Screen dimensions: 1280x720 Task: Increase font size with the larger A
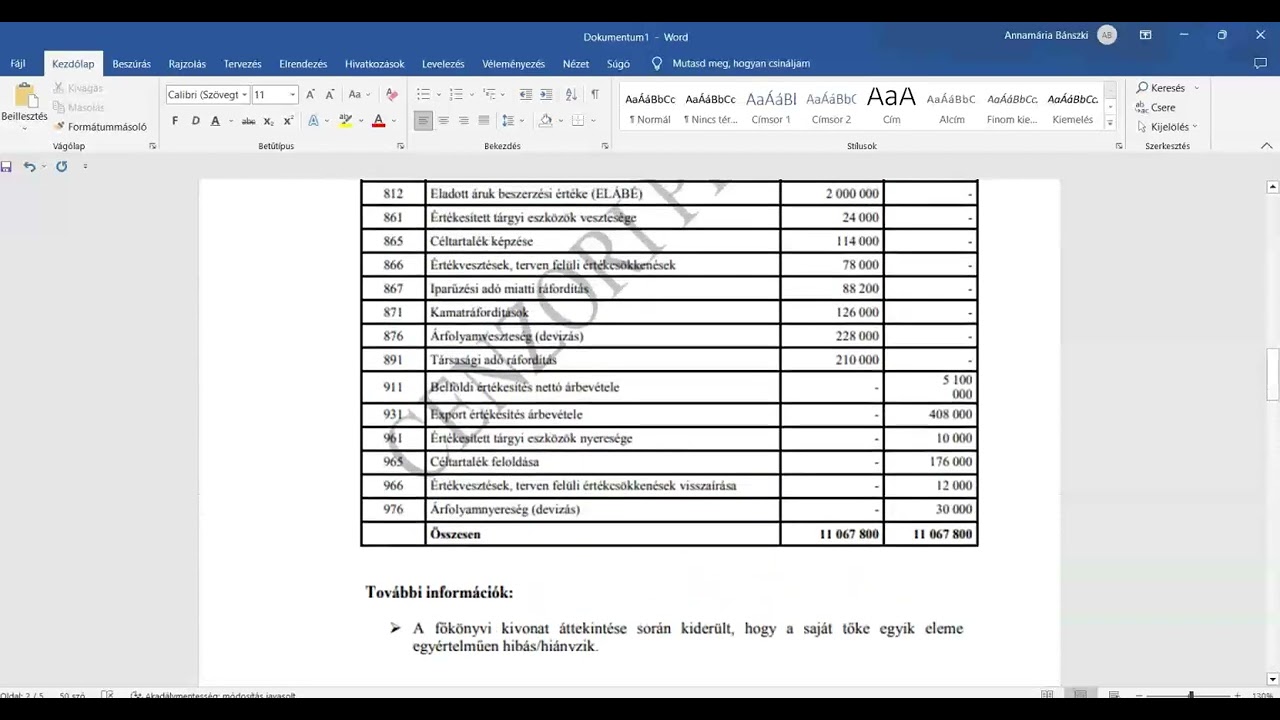tap(310, 95)
